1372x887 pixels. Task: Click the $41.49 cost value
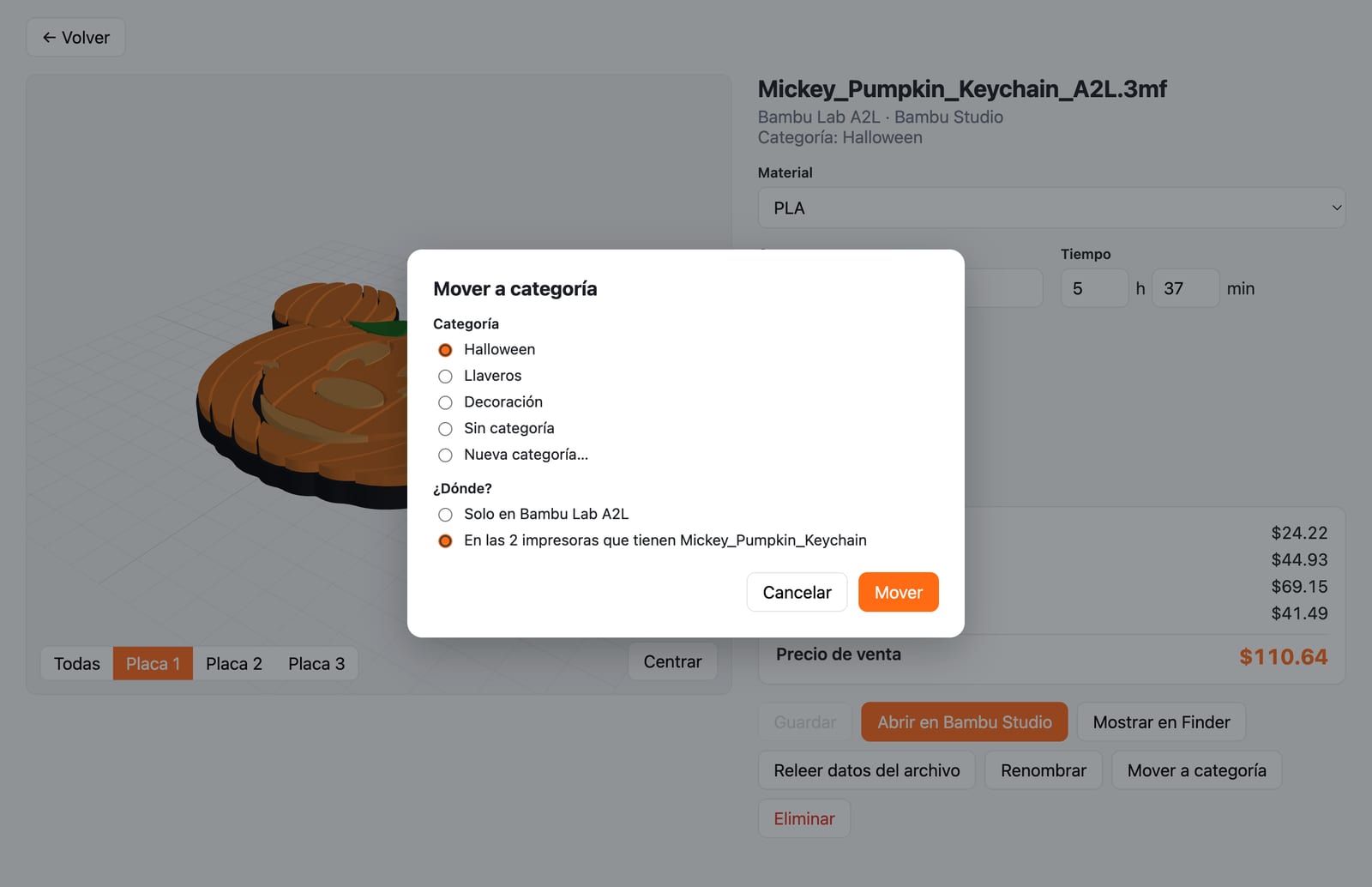[x=1299, y=613]
